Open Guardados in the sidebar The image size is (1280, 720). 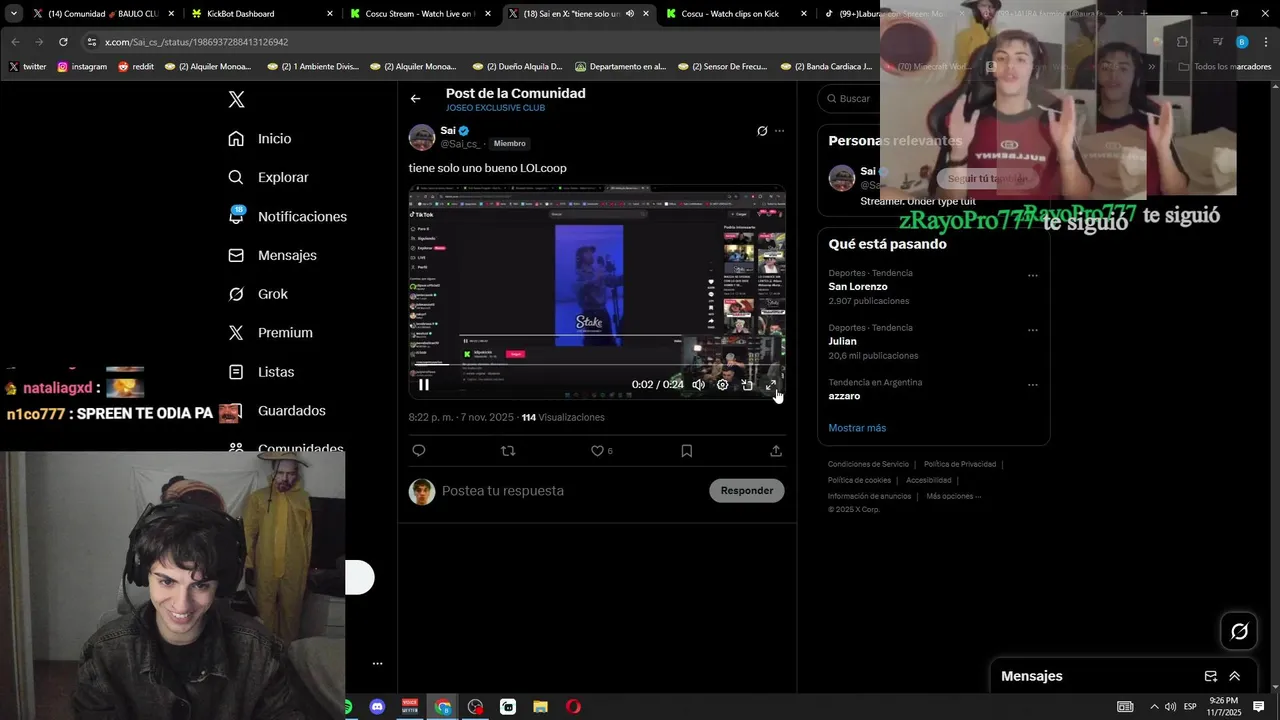coord(277,411)
